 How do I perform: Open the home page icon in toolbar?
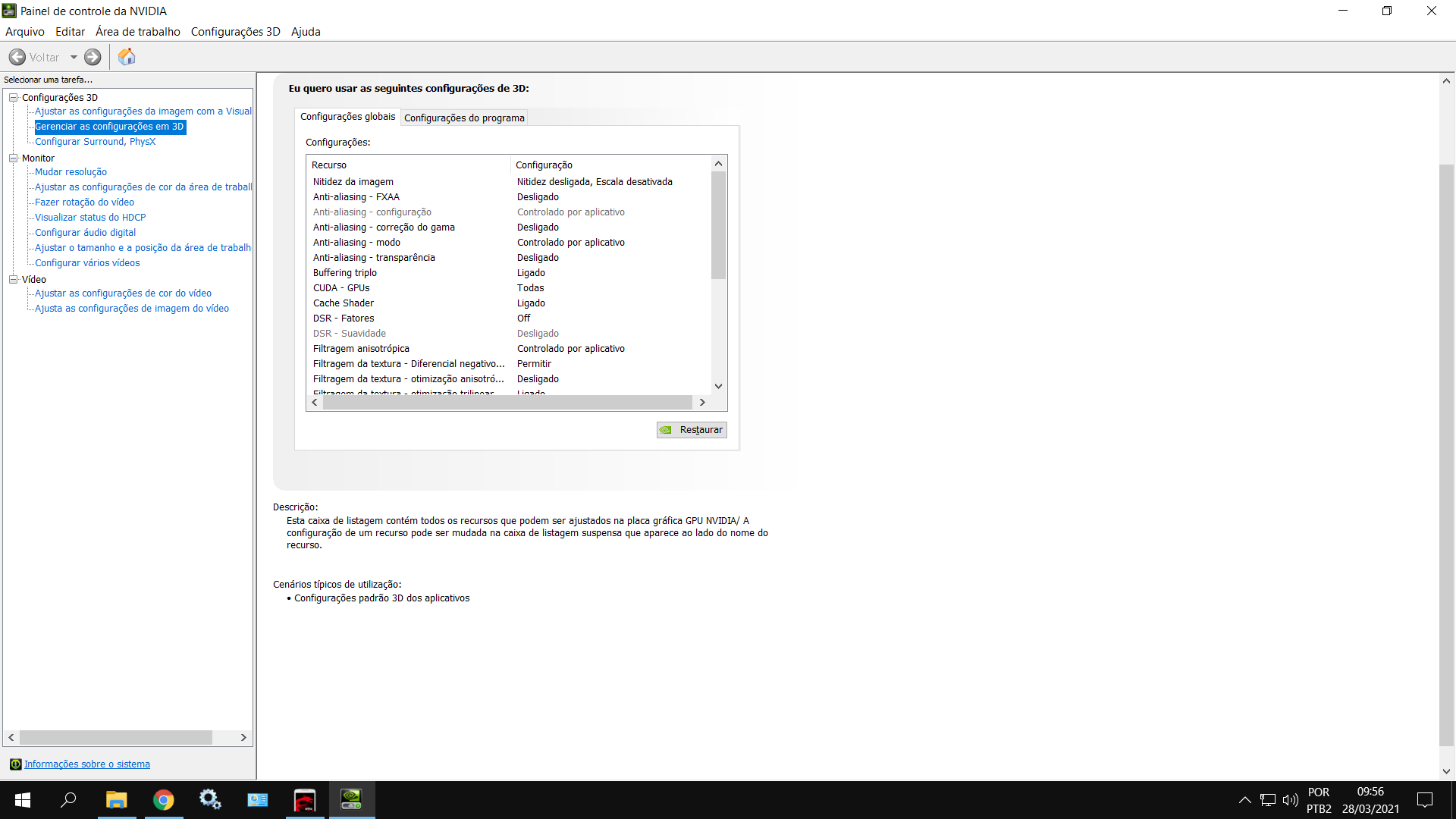(x=127, y=57)
